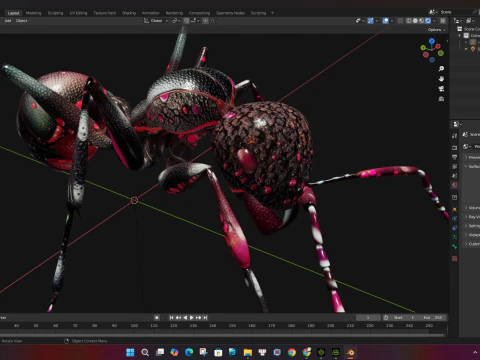Screen dimensions: 480x360
Task: Open the Animation workspace tab
Action: (x=151, y=13)
